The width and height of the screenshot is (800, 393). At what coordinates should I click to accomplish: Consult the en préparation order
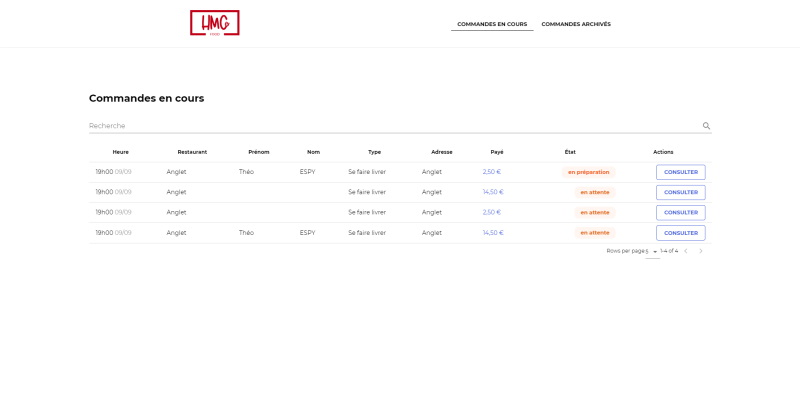(x=681, y=172)
